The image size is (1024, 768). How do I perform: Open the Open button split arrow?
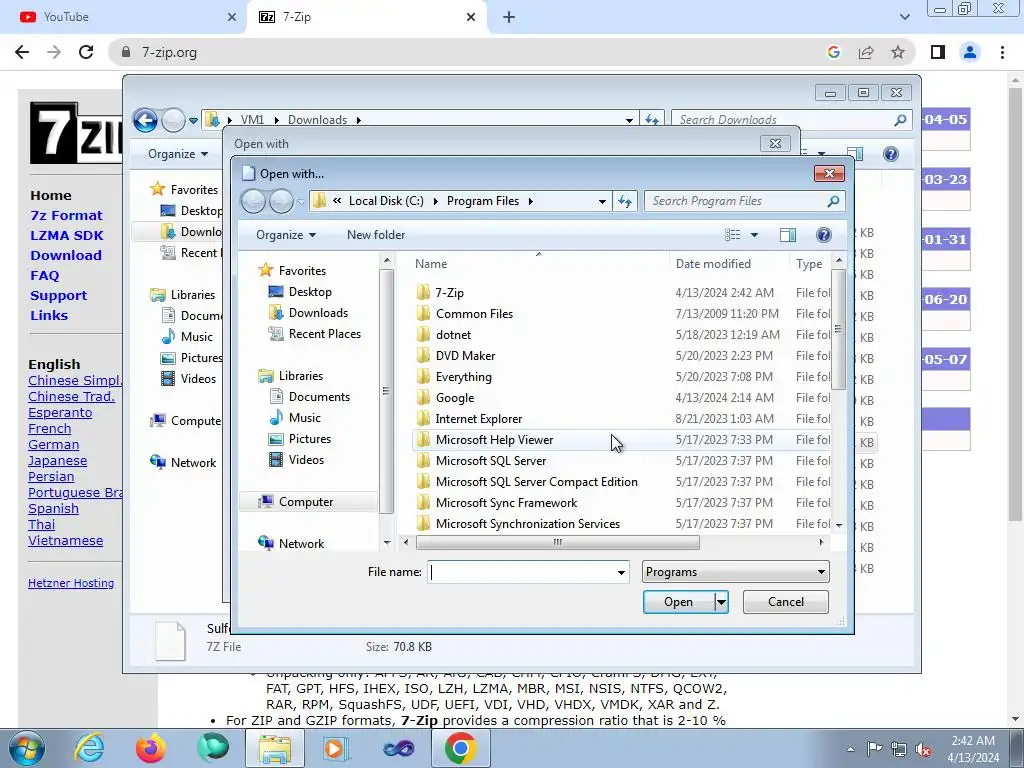[x=721, y=601]
